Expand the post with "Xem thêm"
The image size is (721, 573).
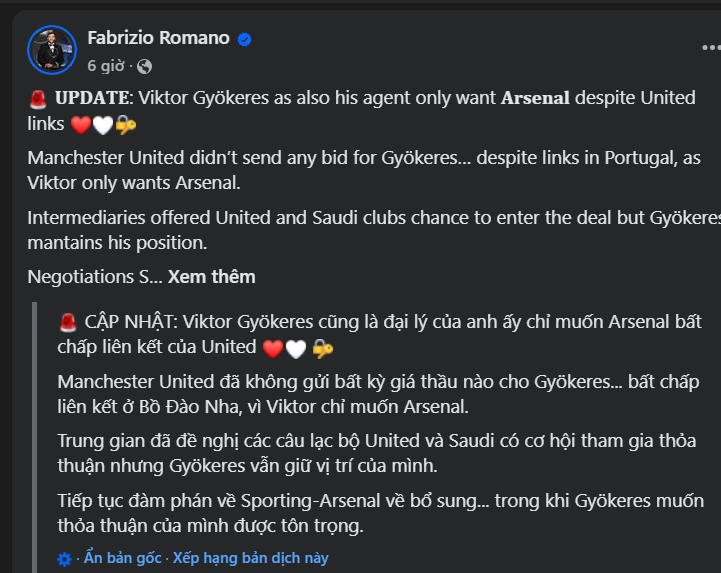coord(212,277)
